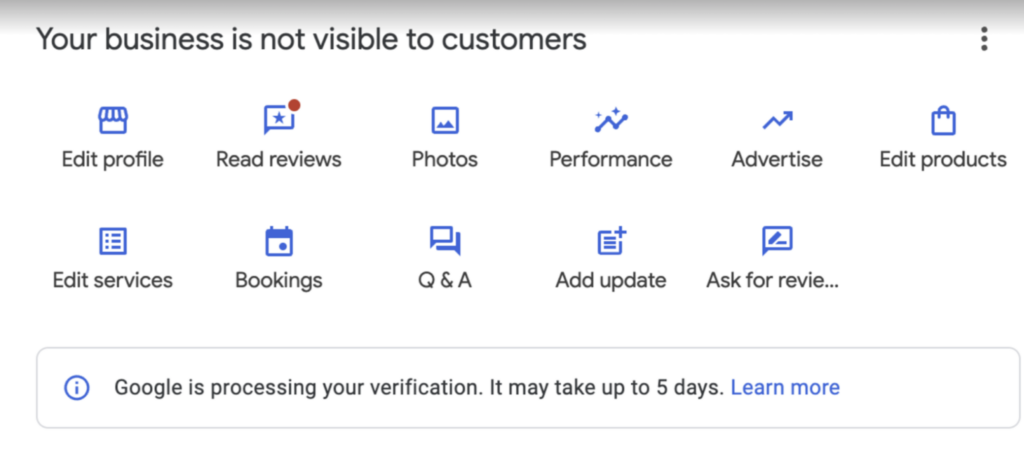1024x449 pixels.
Task: Click the "Performance" text label
Action: [611, 160]
